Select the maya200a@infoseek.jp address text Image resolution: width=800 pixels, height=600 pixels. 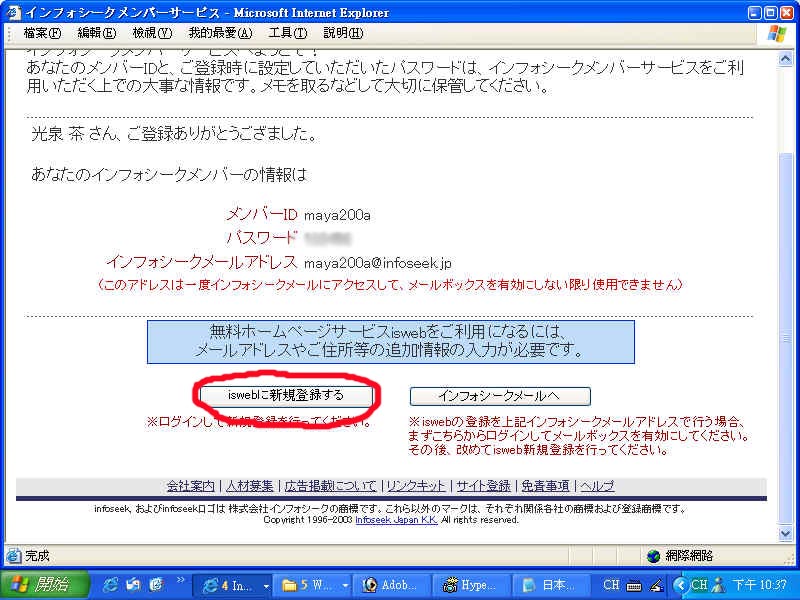[x=378, y=263]
